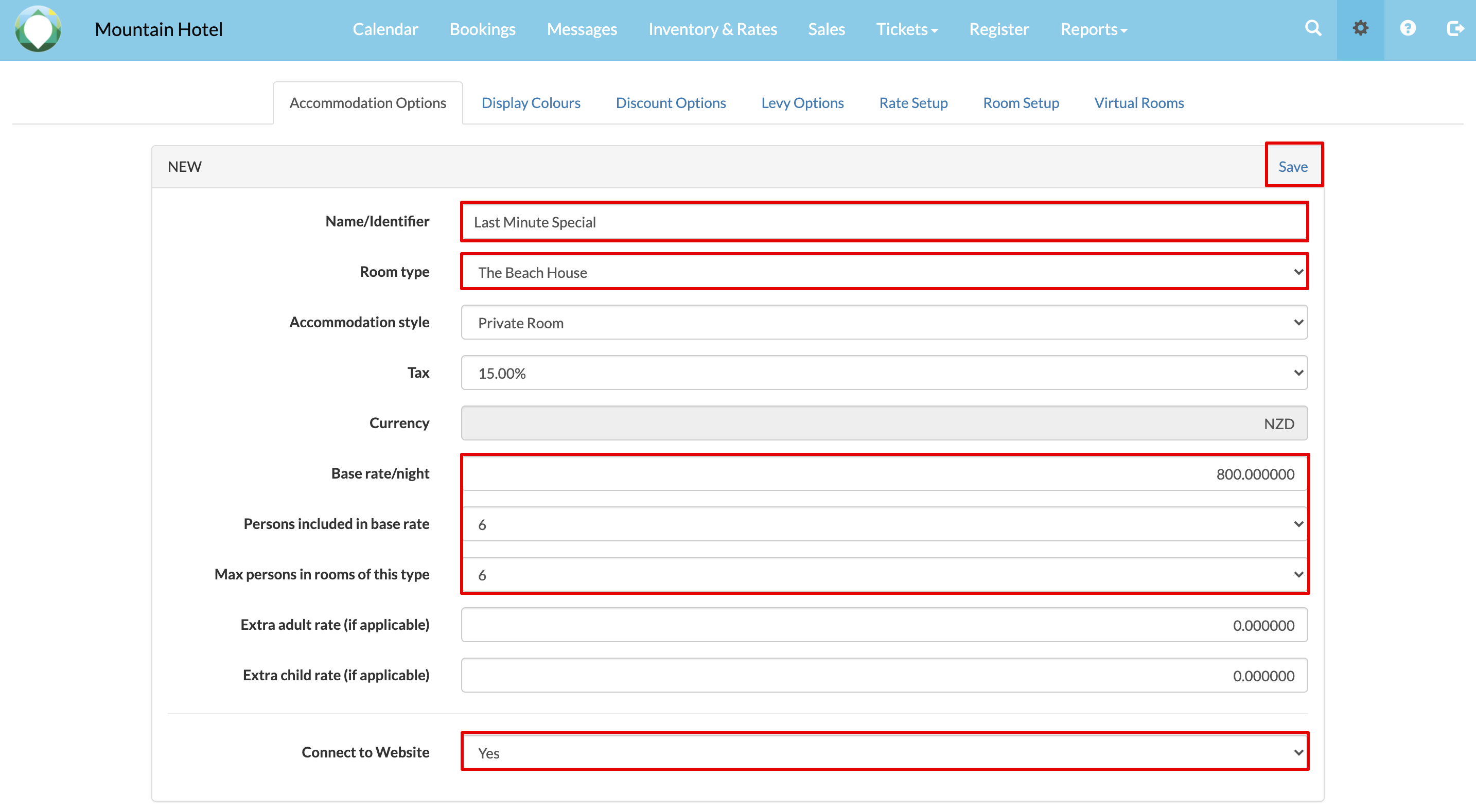Image resolution: width=1476 pixels, height=812 pixels.
Task: Switch to the Rate Setup tab
Action: (x=913, y=102)
